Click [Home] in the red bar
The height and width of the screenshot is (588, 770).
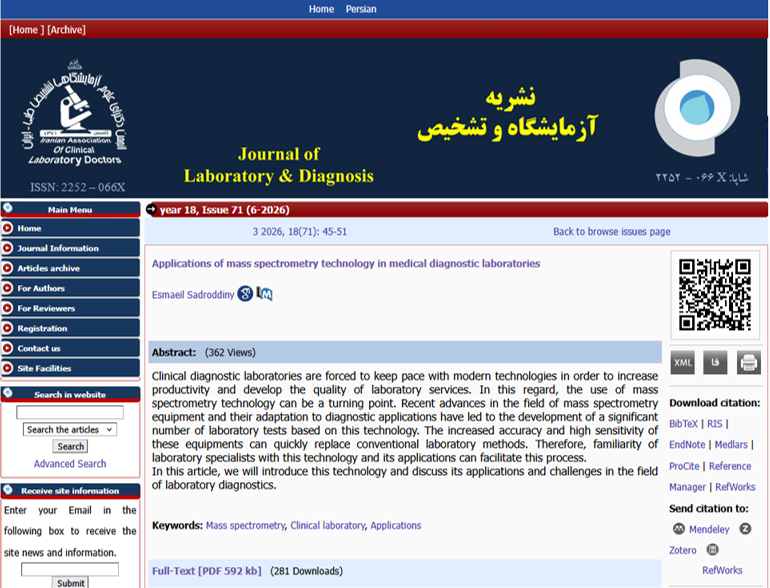(x=26, y=29)
